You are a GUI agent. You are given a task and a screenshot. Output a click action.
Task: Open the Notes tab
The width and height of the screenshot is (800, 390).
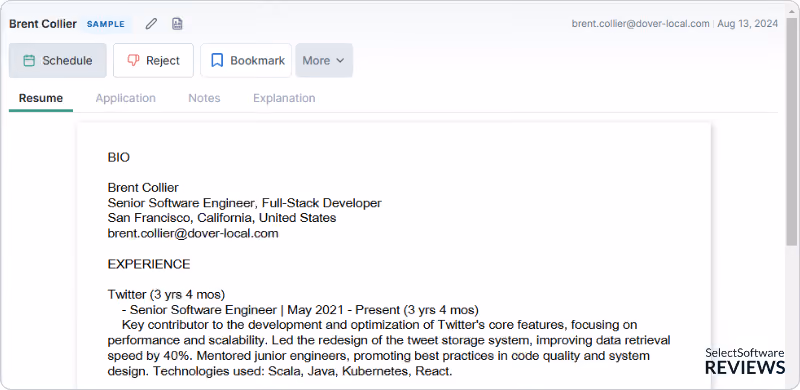[x=204, y=98]
